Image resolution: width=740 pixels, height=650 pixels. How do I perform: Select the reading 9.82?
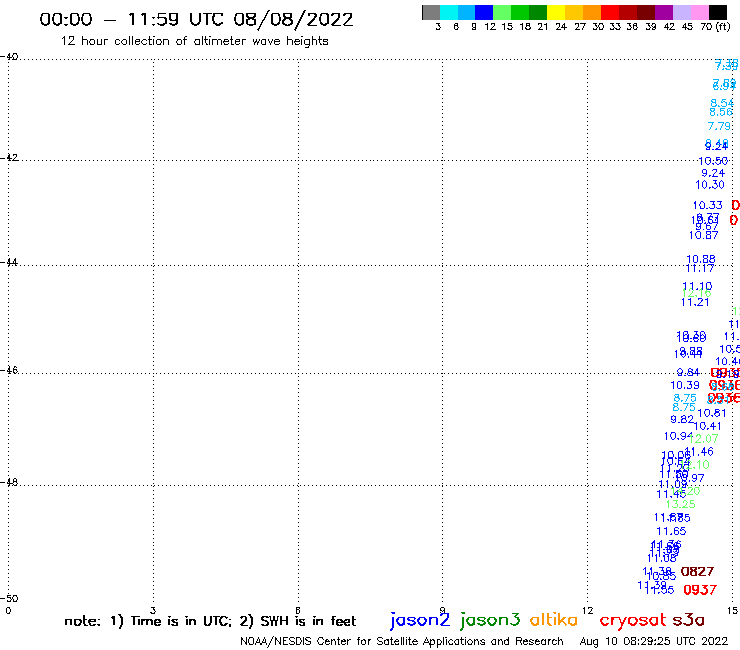point(682,419)
